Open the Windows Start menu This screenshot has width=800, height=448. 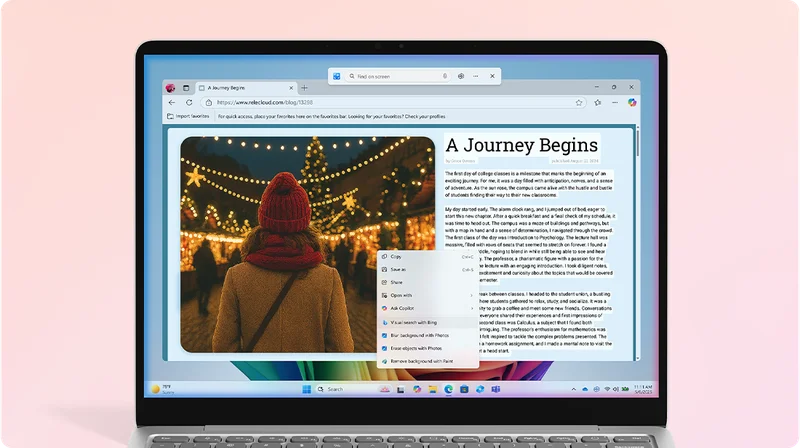coord(307,389)
